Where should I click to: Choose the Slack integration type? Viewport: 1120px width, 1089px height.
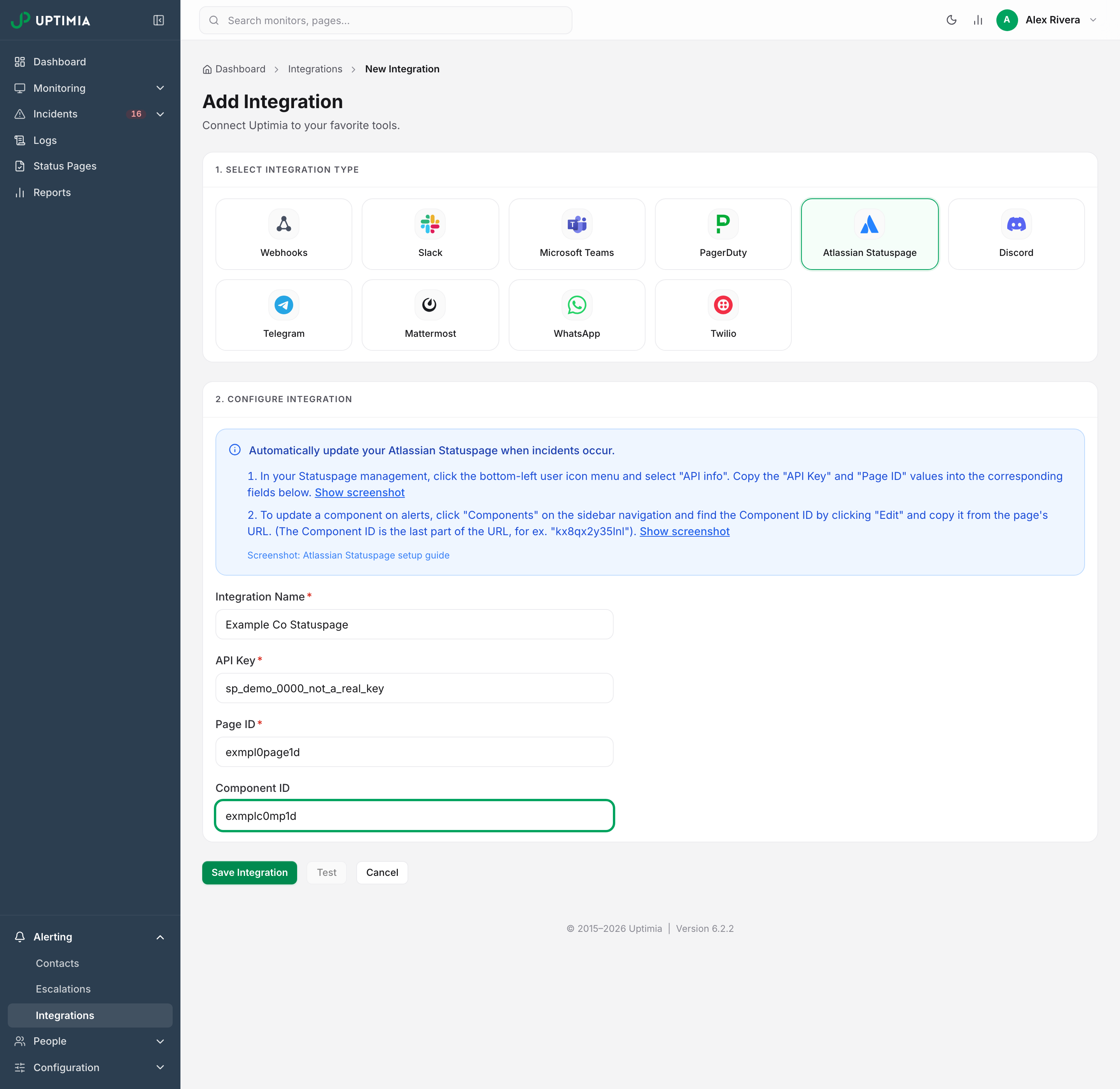click(x=430, y=234)
